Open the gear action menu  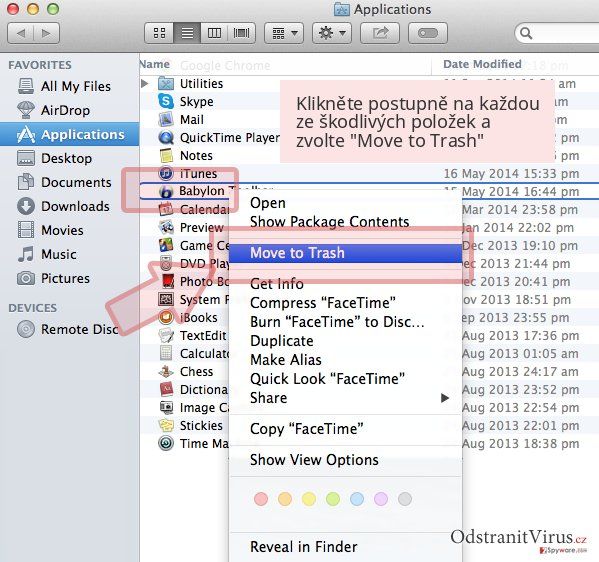click(x=332, y=33)
